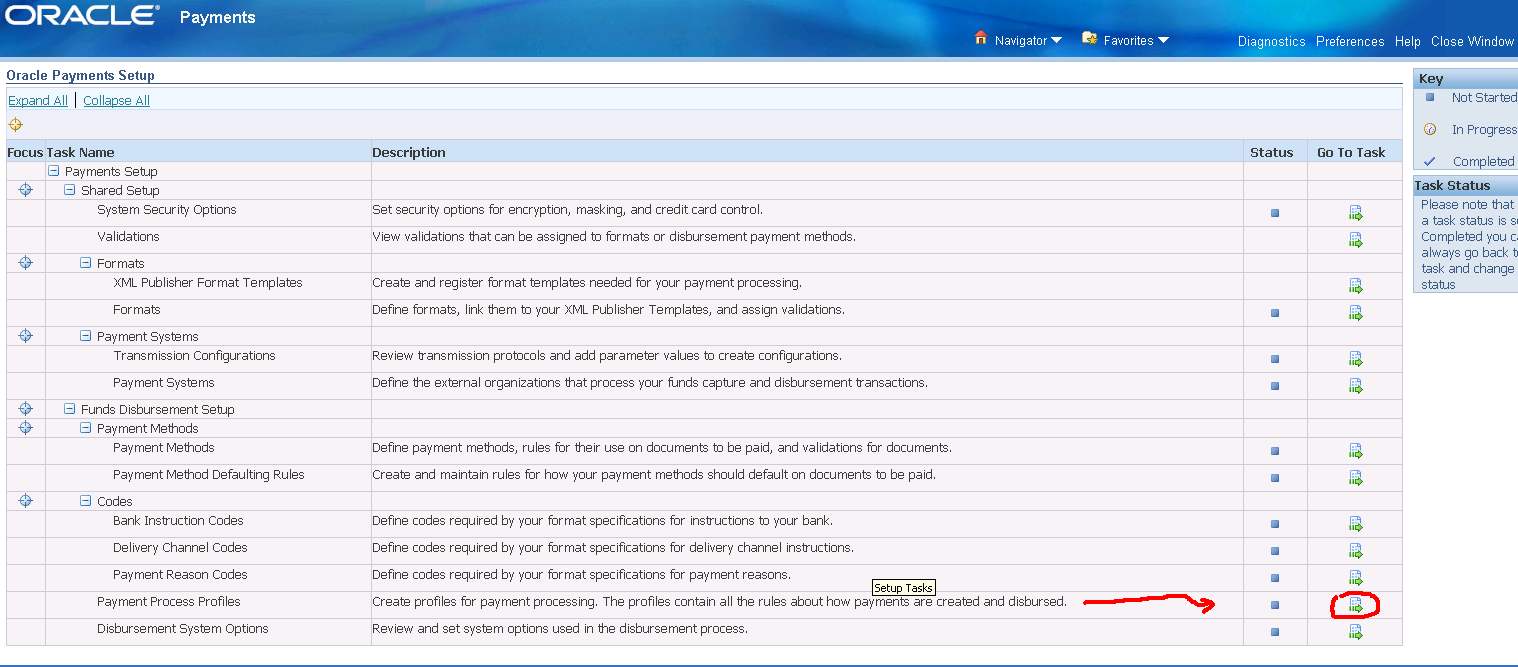Viewport: 1518px width, 667px height.
Task: Select the Payment Process Profiles task name
Action: click(x=169, y=602)
